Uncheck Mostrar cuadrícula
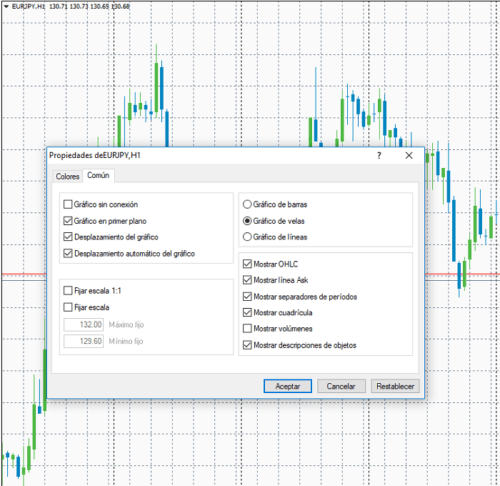Image resolution: width=500 pixels, height=486 pixels. click(247, 312)
